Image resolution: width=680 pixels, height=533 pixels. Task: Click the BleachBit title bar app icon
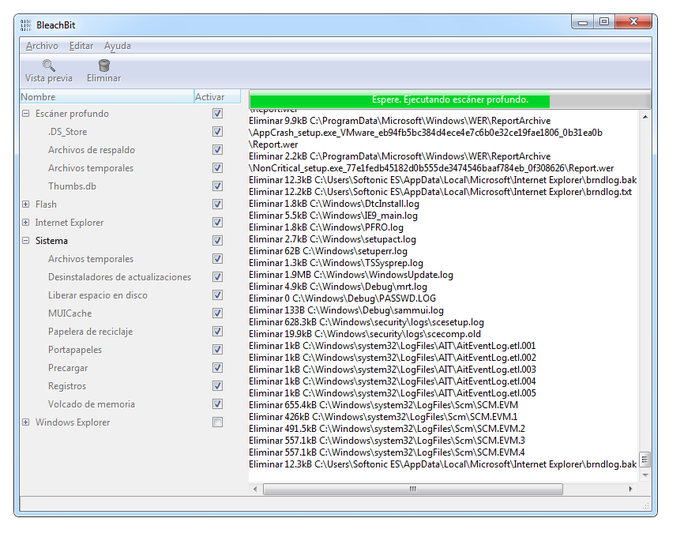[26, 25]
